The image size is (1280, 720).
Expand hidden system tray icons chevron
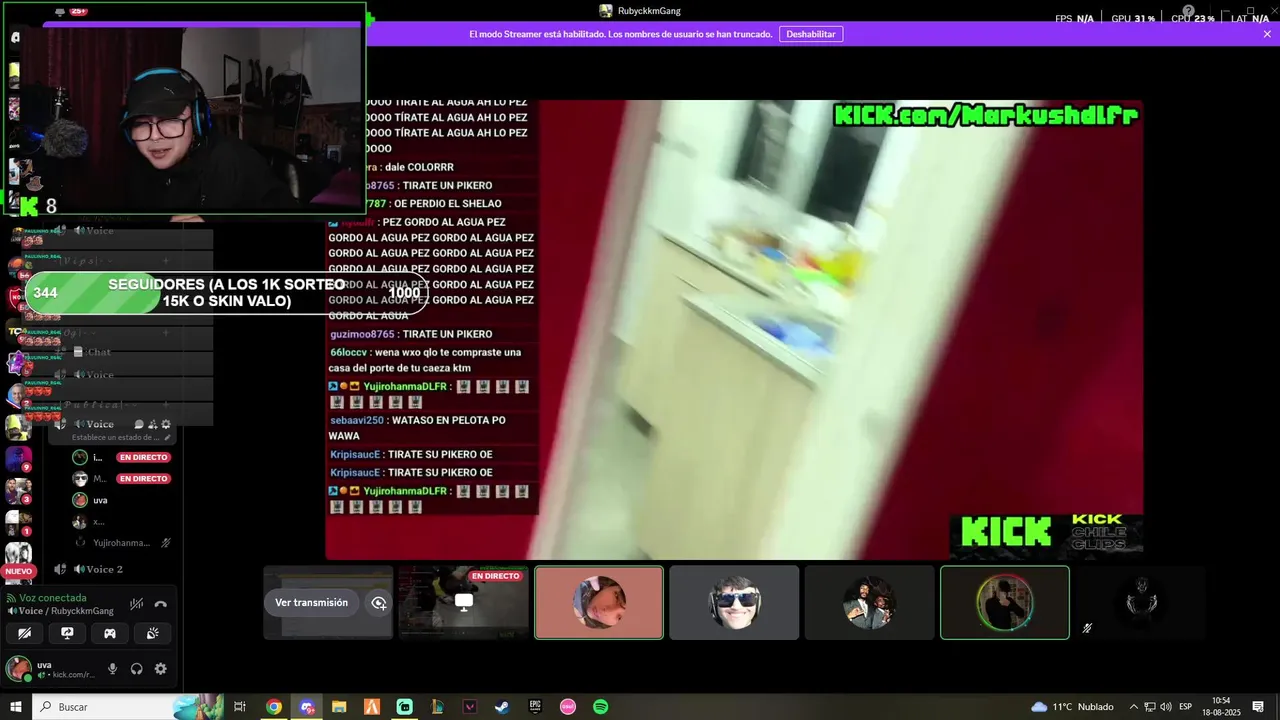coord(1134,707)
